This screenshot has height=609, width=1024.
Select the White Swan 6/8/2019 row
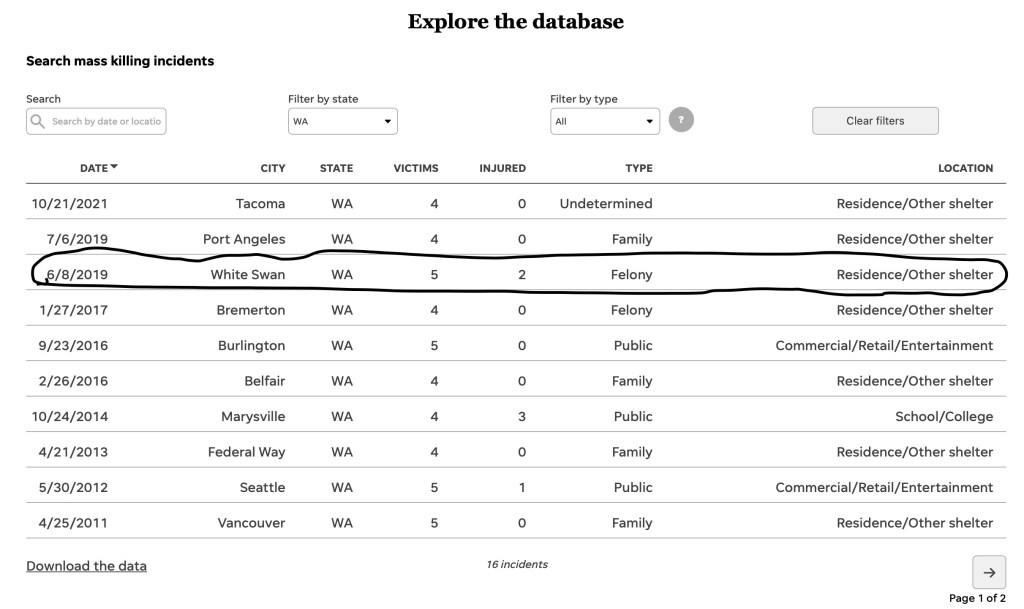[x=510, y=274]
